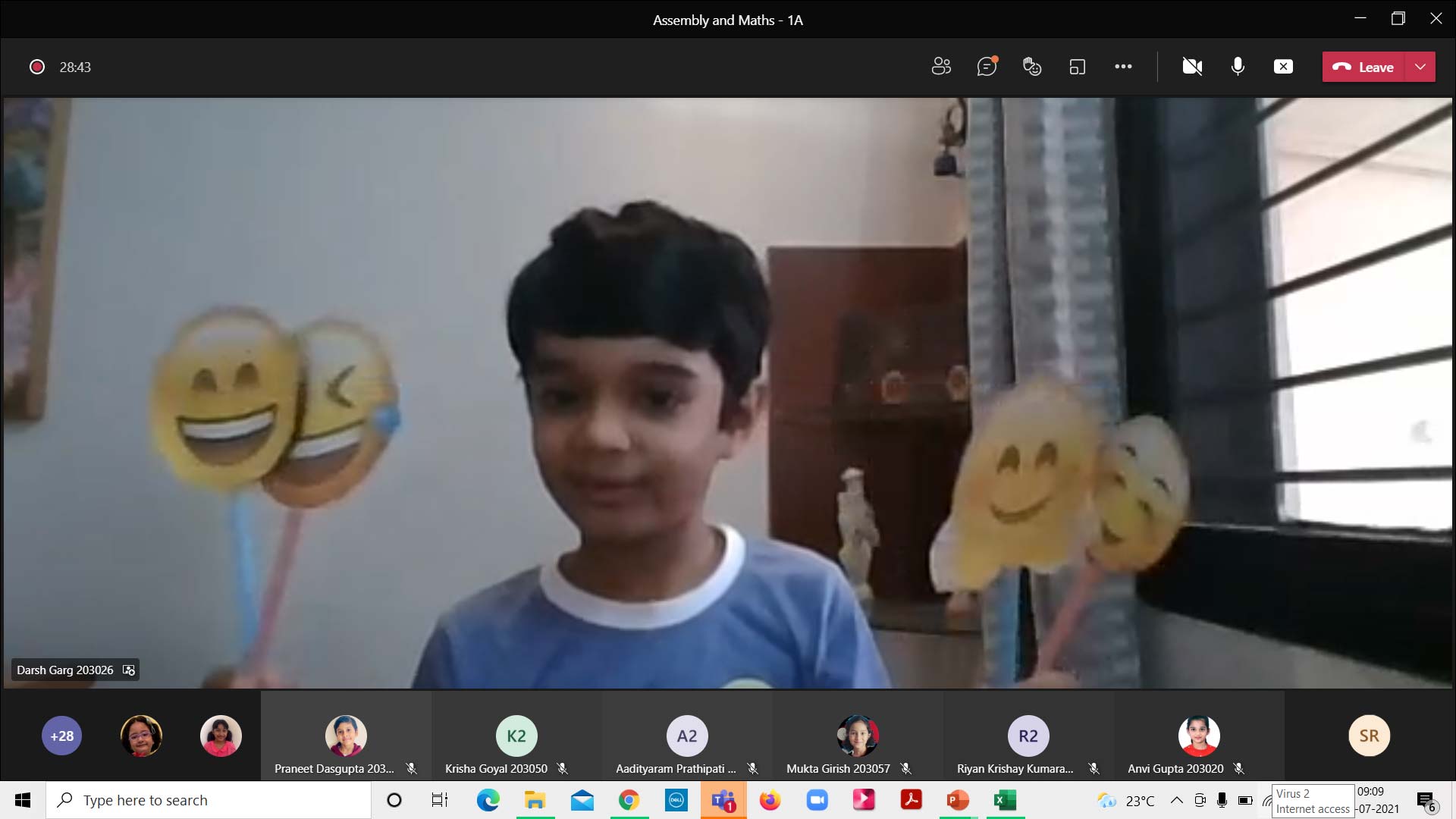
Task: Open Microsoft Teams from the taskbar
Action: 723,800
